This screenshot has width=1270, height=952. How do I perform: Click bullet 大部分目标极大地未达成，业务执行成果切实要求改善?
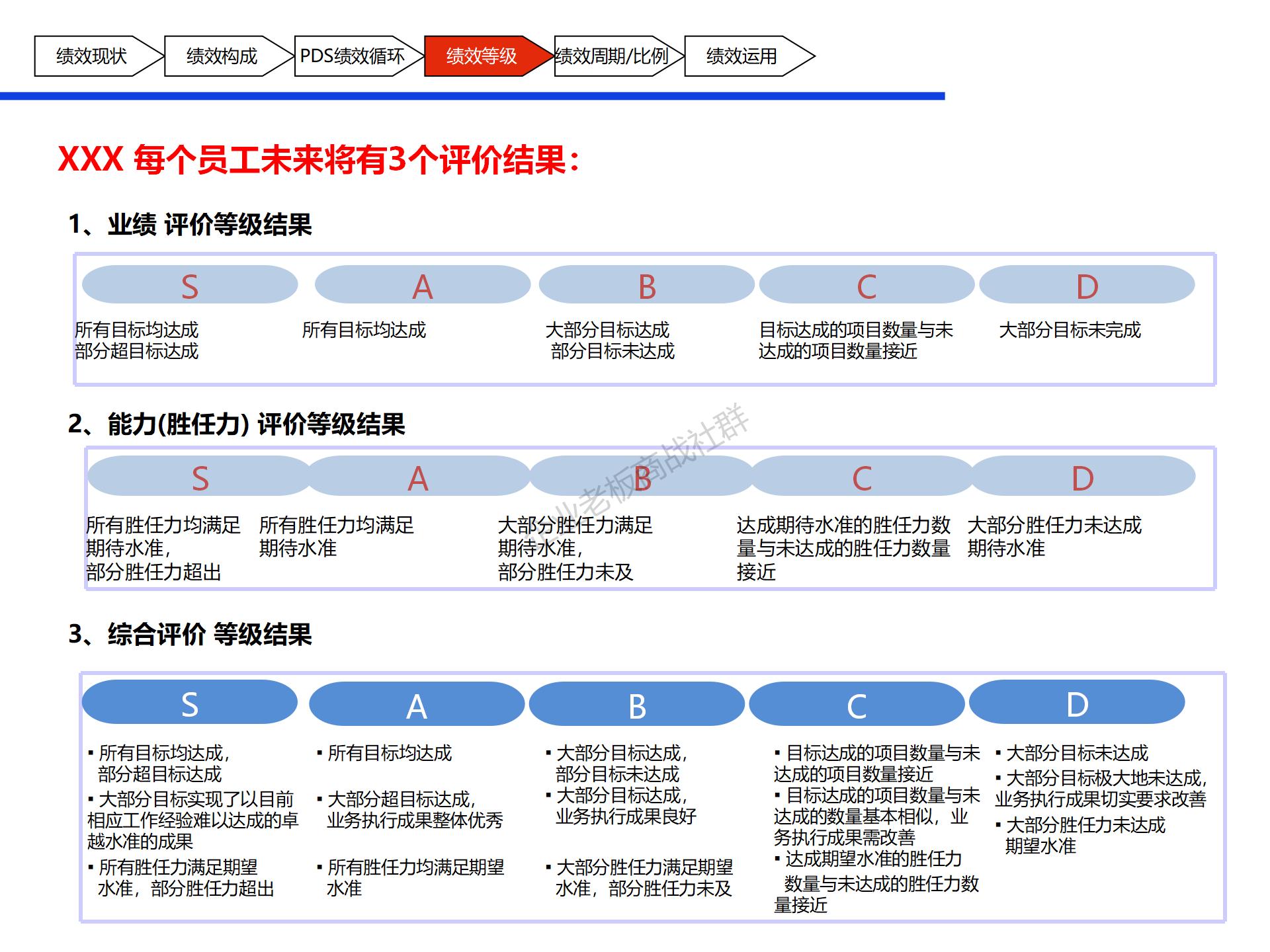tap(1101, 789)
